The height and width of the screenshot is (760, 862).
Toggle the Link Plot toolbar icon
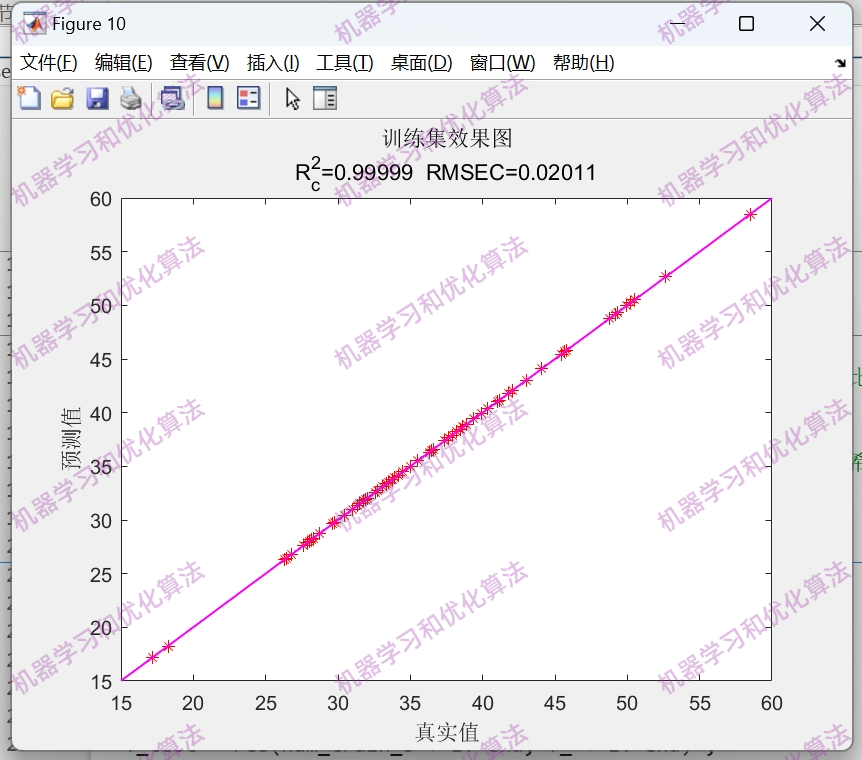tap(173, 99)
